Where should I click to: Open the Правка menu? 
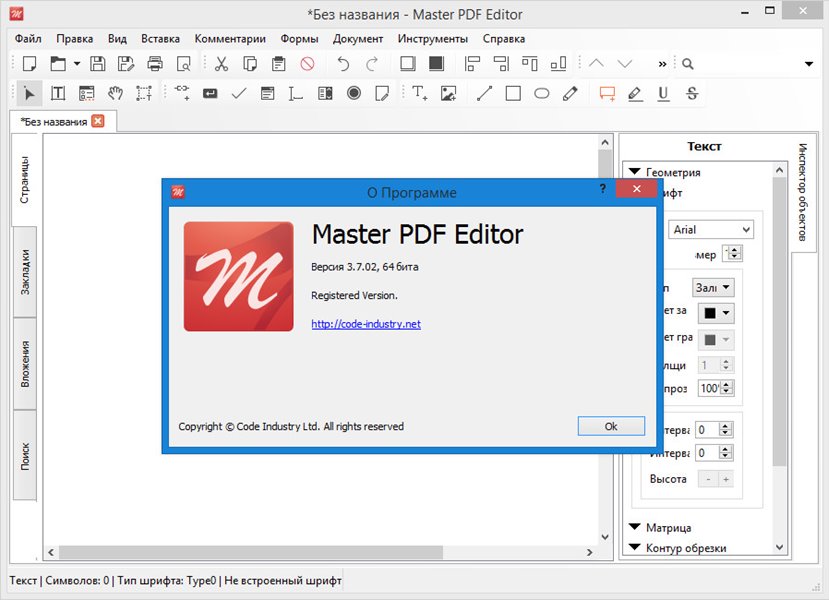[x=75, y=39]
